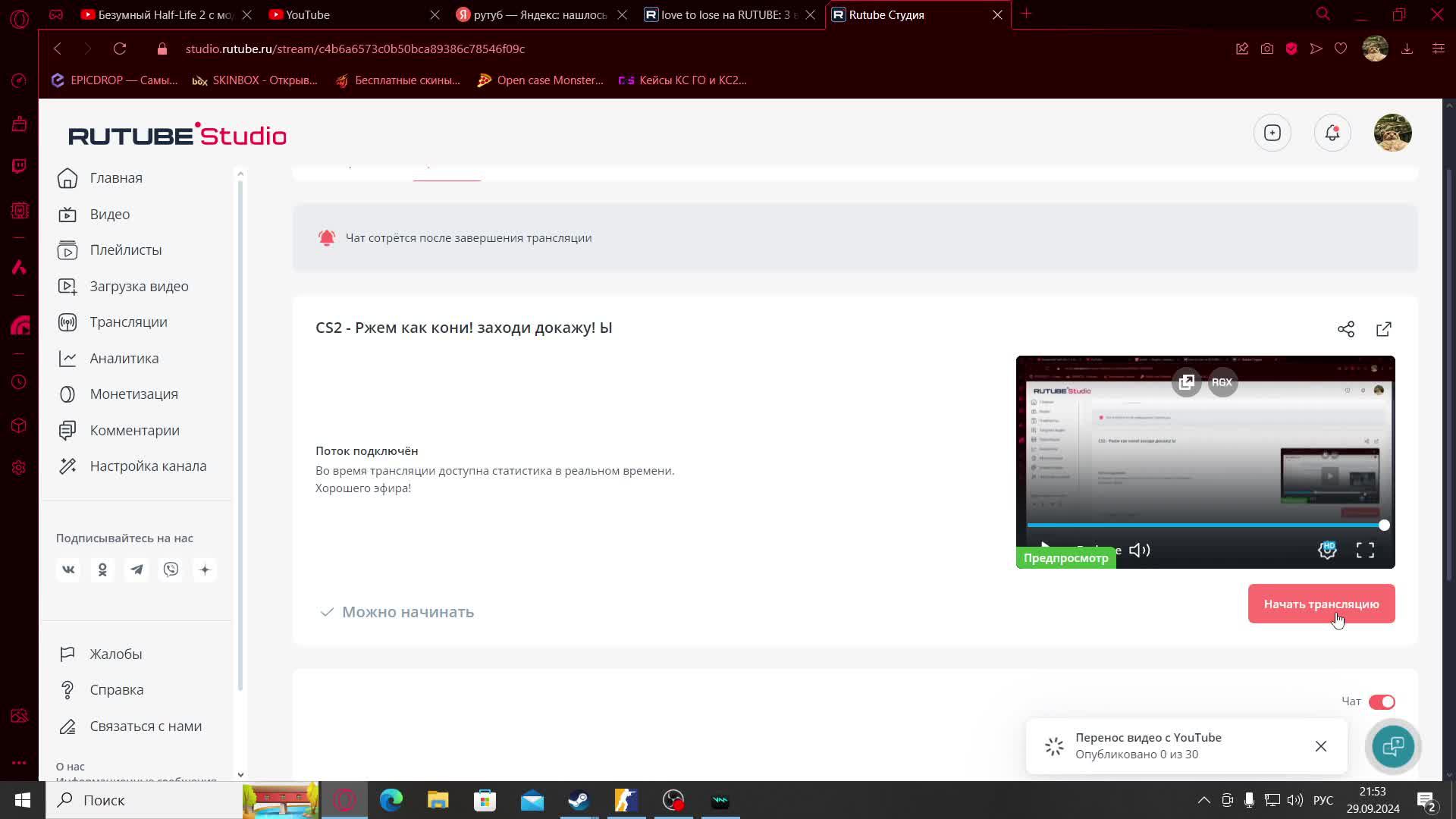Image resolution: width=1456 pixels, height=819 pixels.
Task: Open the Аналитика section
Action: pyautogui.click(x=124, y=358)
